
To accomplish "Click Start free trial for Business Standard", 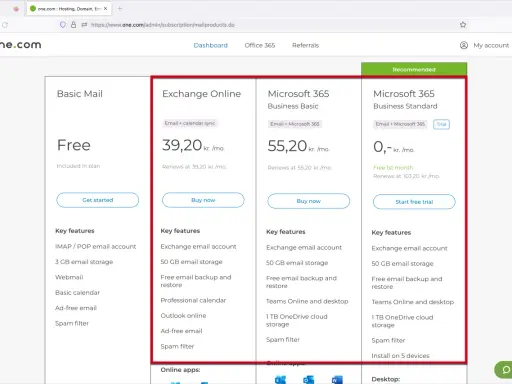I will point(414,202).
